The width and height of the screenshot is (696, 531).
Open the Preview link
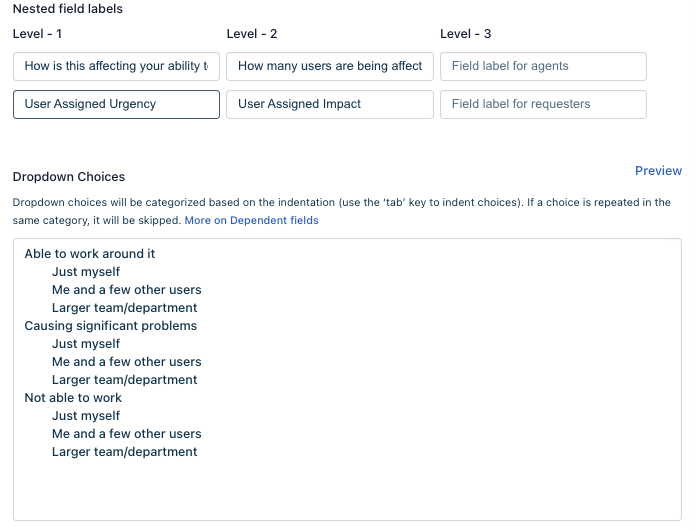(658, 171)
